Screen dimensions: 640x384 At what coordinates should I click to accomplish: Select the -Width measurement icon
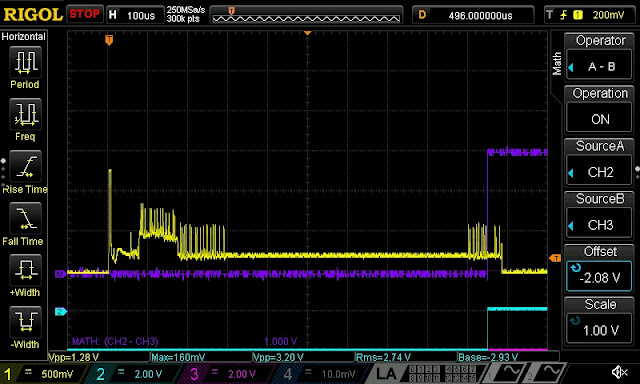pyautogui.click(x=25, y=322)
